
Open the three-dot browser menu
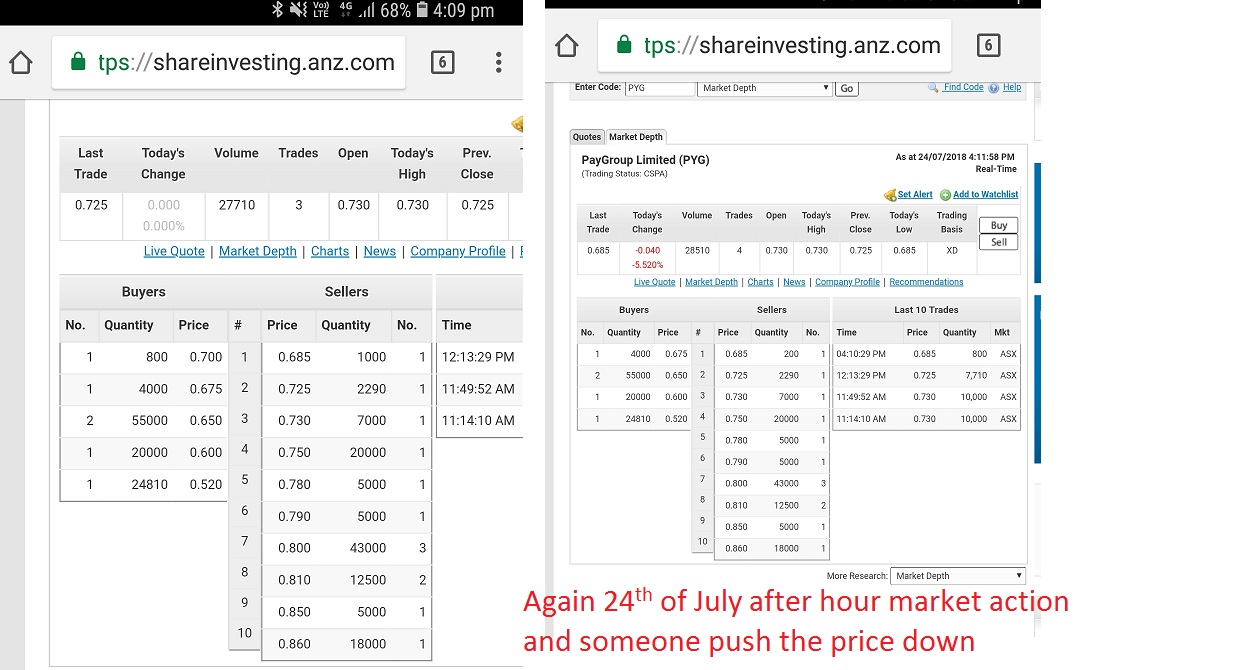coord(499,63)
